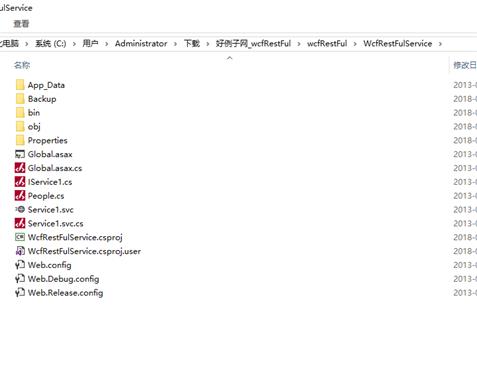Select the IService1.cs file name
This screenshot has width=477, height=366.
tap(50, 182)
